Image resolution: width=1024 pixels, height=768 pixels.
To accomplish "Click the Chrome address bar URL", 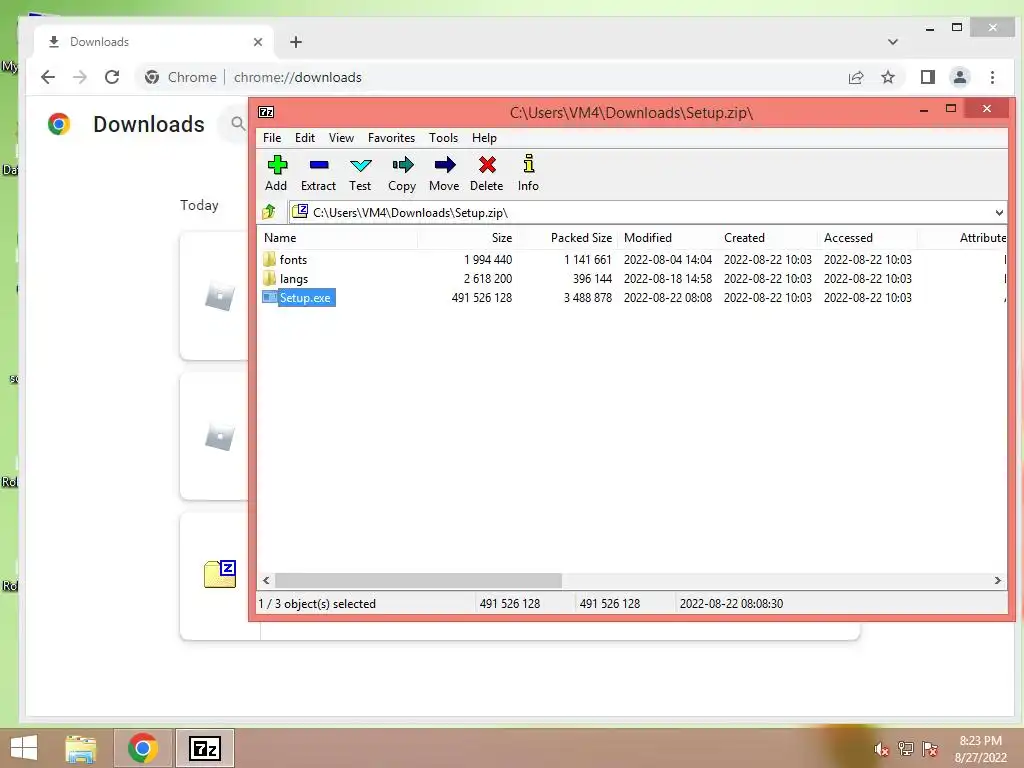I will coord(298,77).
